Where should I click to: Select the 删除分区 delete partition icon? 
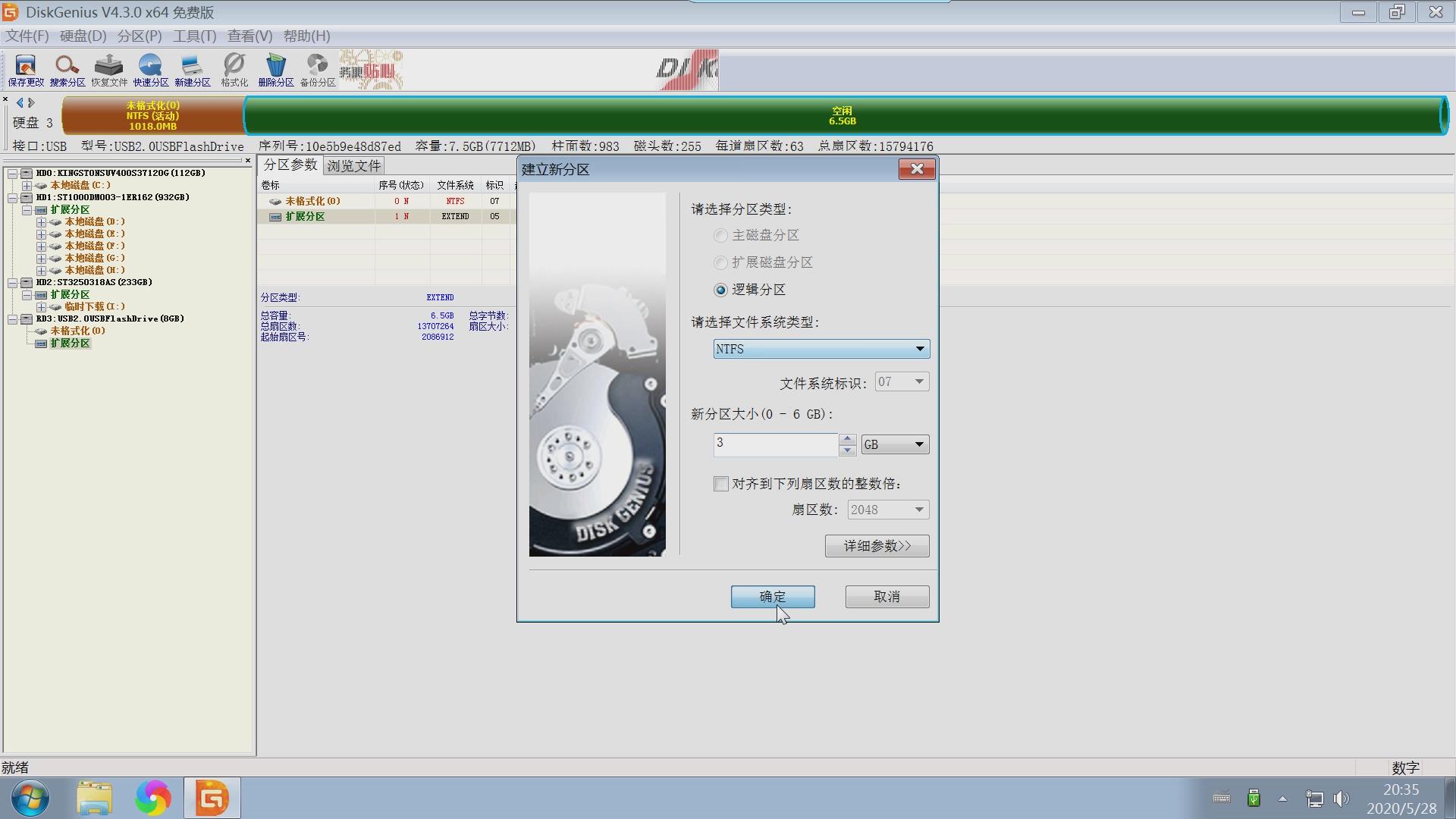click(x=276, y=70)
